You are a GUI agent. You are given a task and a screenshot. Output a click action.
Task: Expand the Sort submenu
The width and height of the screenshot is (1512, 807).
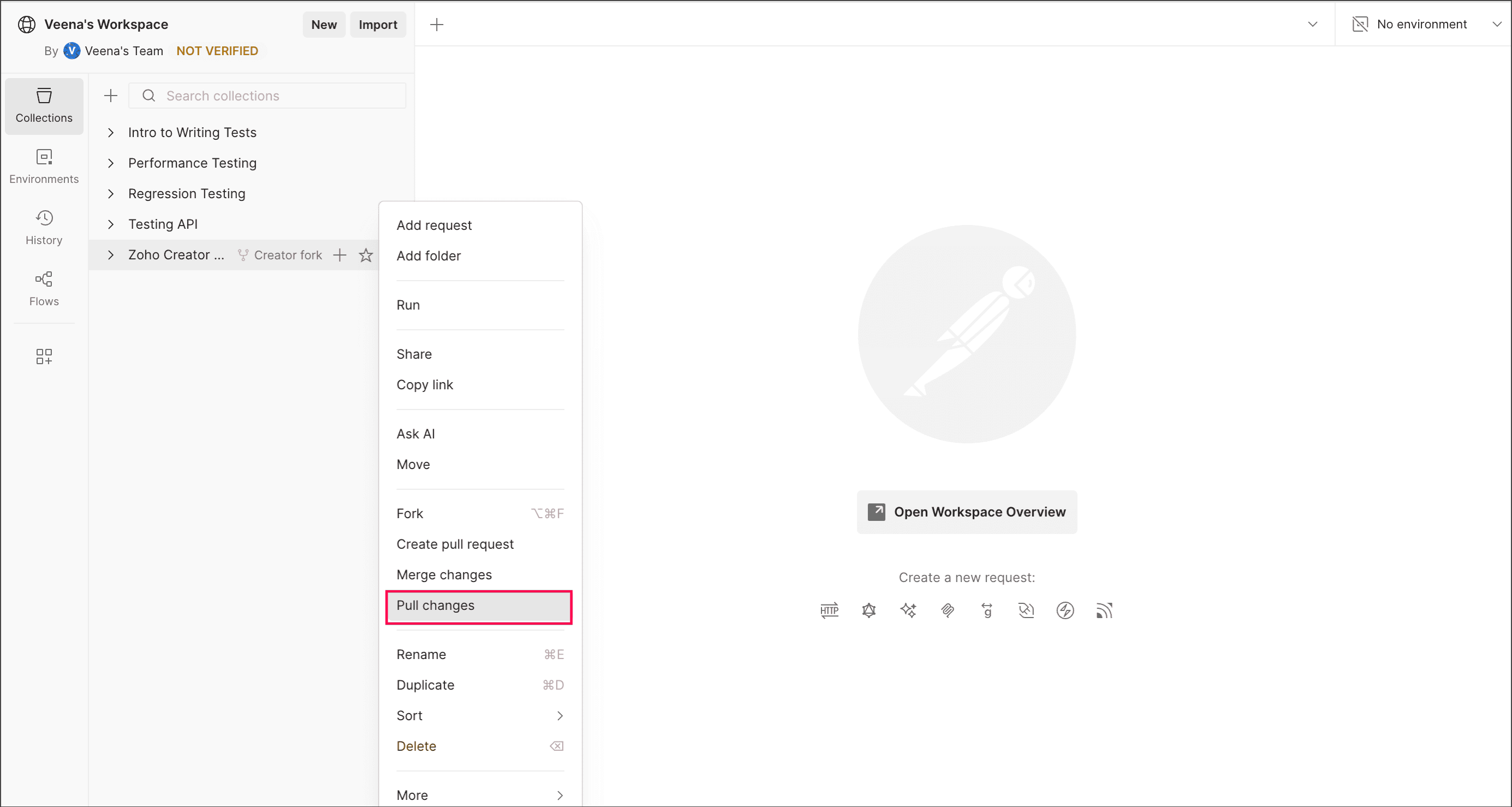click(x=480, y=715)
